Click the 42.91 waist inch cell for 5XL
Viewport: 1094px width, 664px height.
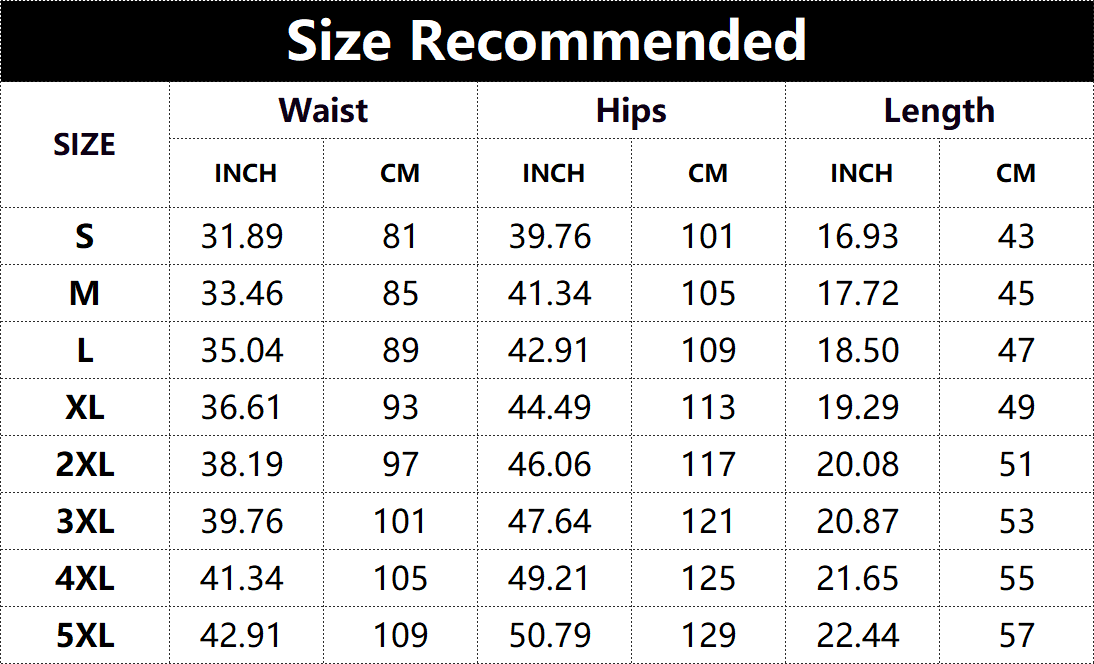pyautogui.click(x=242, y=635)
